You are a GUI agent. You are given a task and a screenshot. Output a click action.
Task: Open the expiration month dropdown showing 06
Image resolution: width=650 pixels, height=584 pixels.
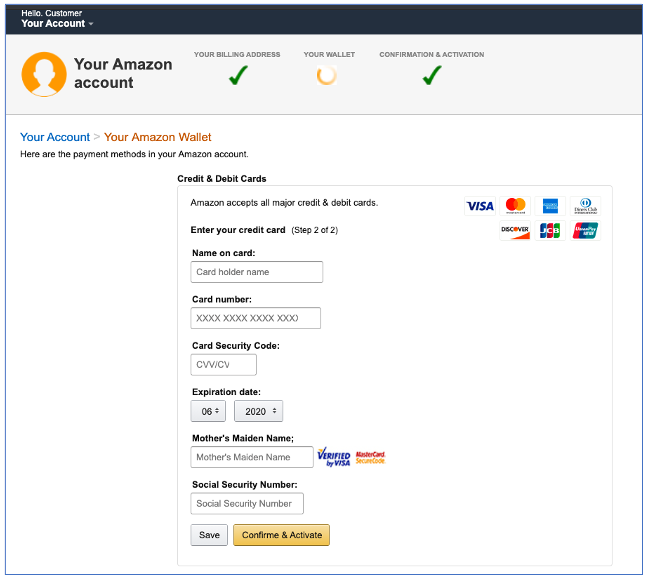(208, 411)
